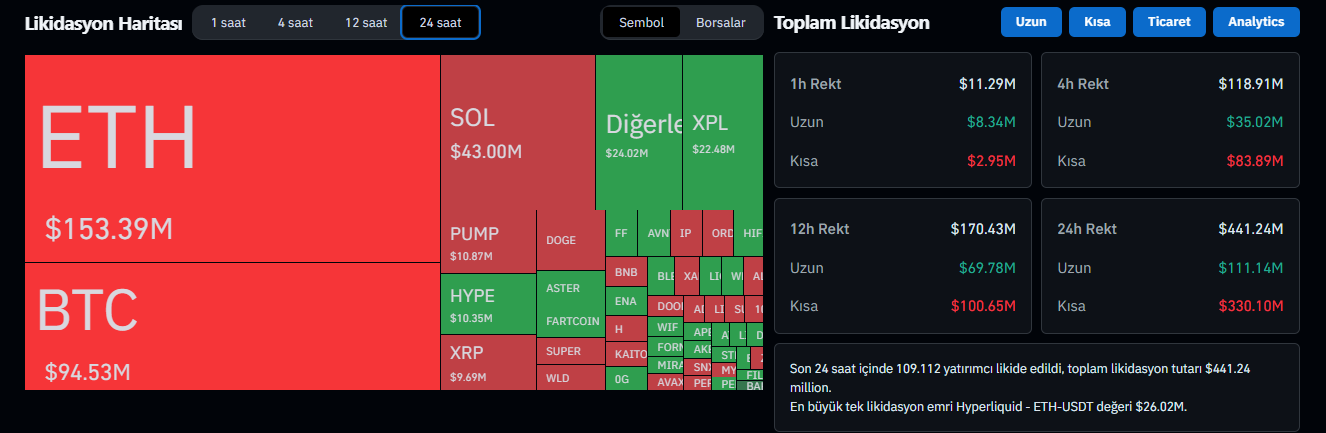Click the ETH liquidation tile
Screen dimensions: 1326x433
(x=232, y=158)
